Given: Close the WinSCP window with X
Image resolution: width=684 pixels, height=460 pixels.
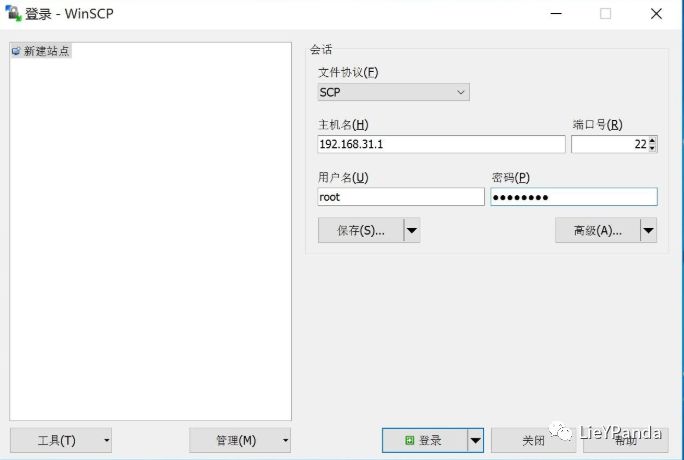Looking at the screenshot, I should (656, 14).
